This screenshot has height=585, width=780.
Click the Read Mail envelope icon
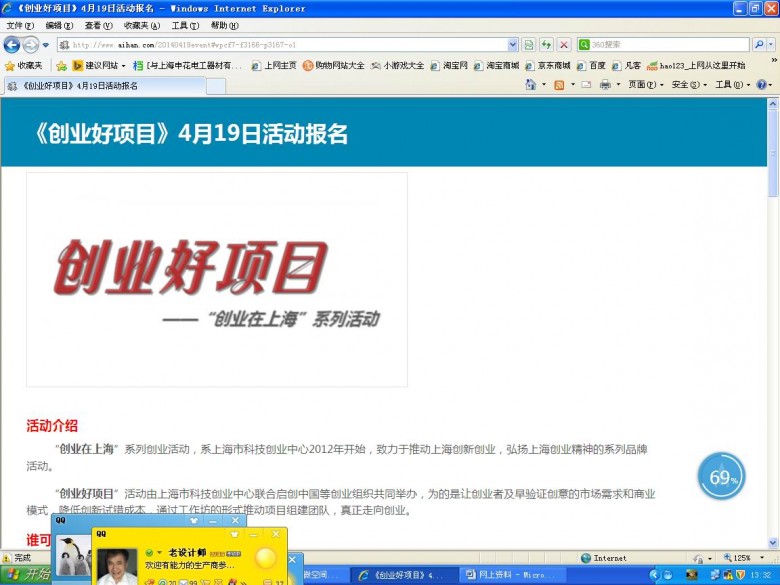coord(586,85)
